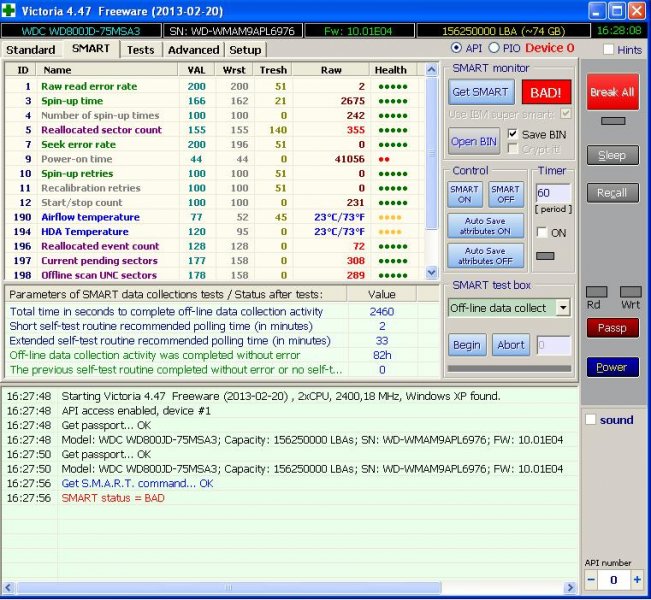Enable the sound checkbox

[x=591, y=420]
